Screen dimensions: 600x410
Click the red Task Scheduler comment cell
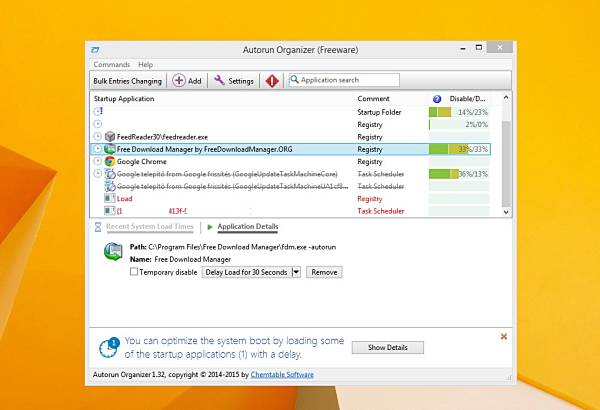click(x=381, y=211)
